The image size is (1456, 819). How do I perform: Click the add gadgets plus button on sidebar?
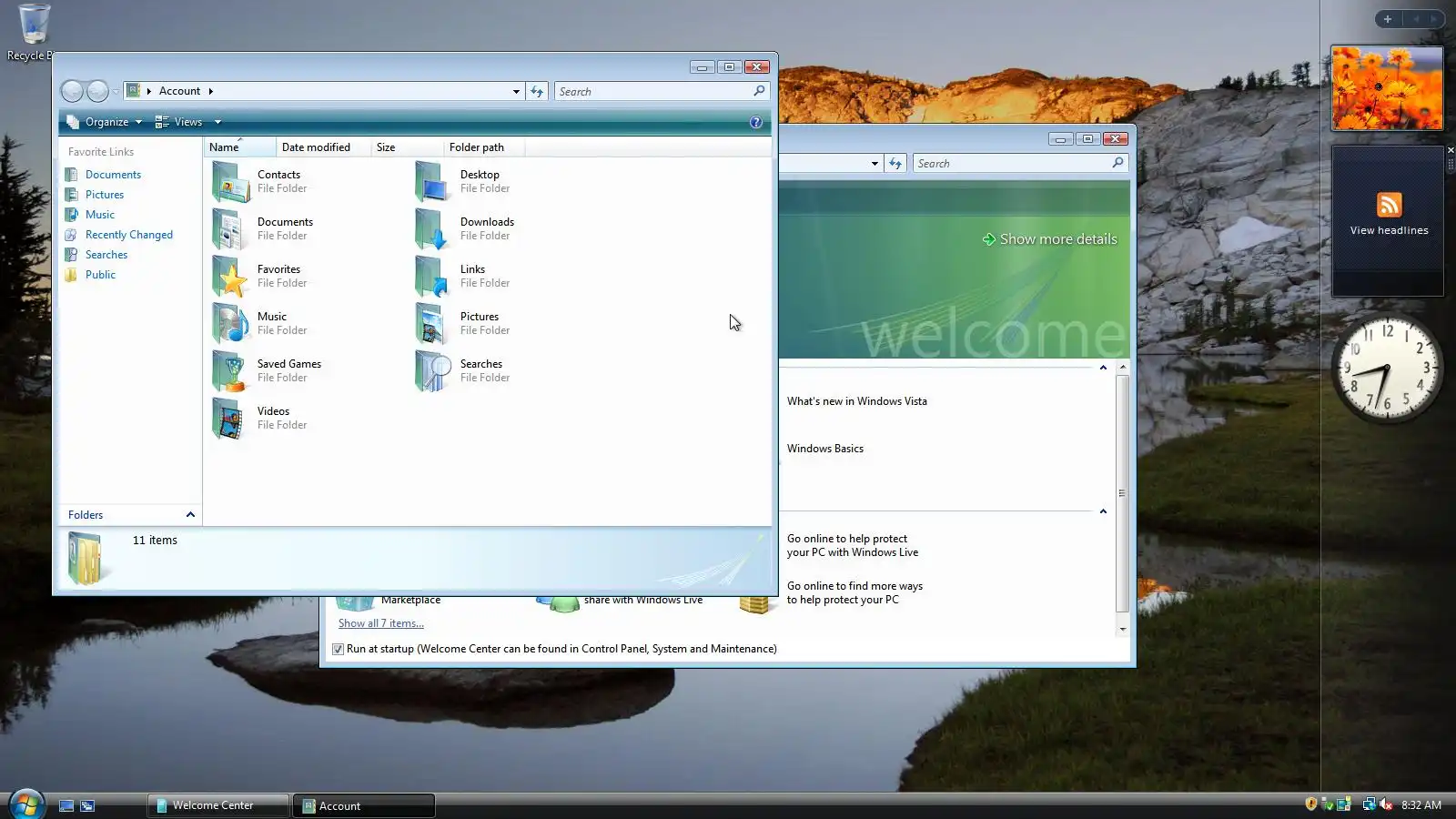pos(1388,19)
